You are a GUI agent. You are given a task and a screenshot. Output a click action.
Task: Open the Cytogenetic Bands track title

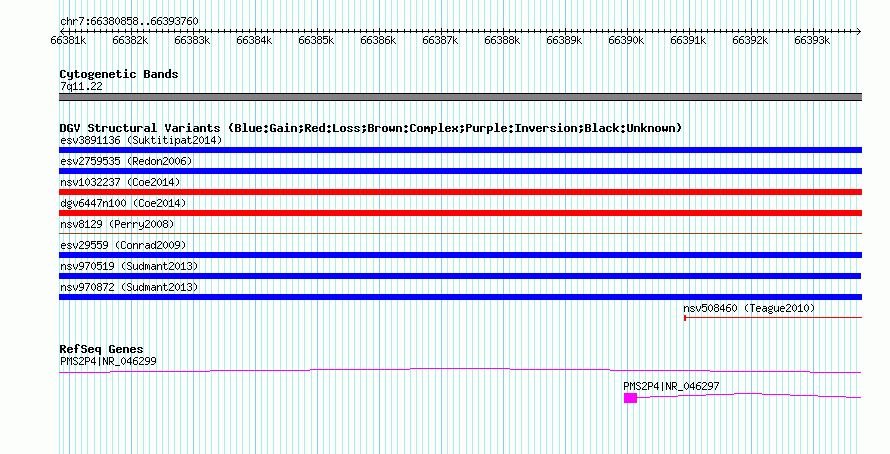coord(119,74)
